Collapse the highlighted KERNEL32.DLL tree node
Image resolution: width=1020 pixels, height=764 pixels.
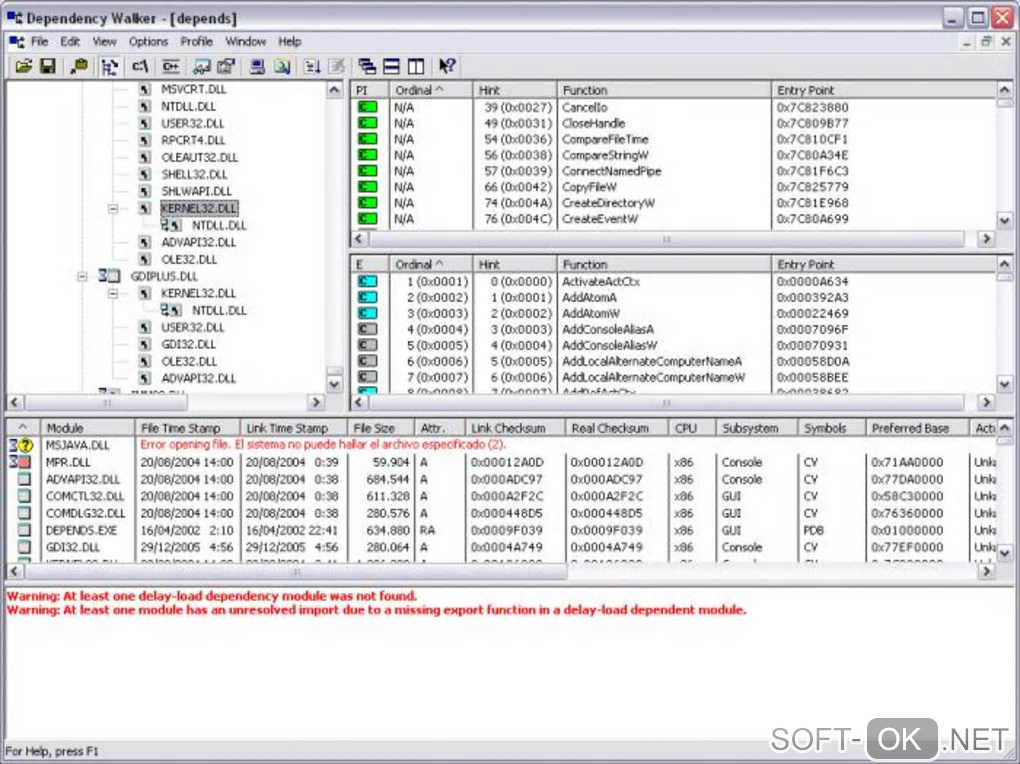(113, 209)
